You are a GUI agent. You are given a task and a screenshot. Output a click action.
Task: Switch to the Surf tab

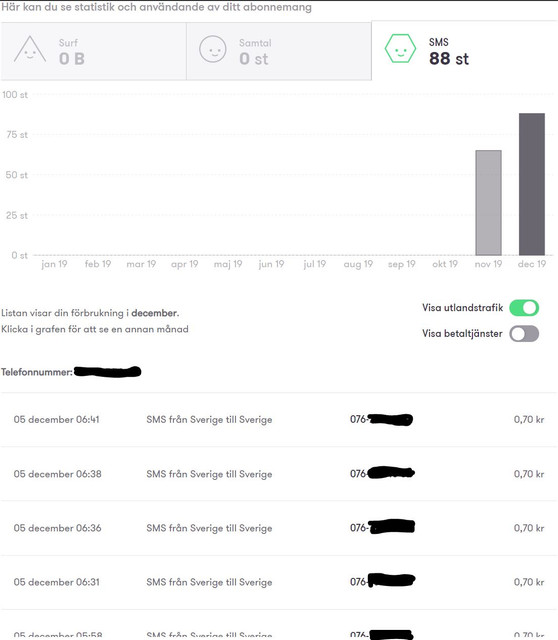(x=93, y=51)
